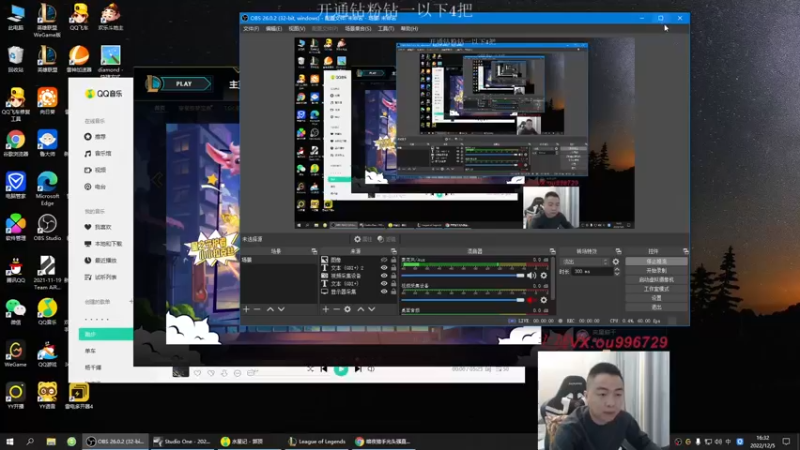800x450 pixels.
Task: Open 工具(T) menu in OBS
Action: [x=386, y=29]
